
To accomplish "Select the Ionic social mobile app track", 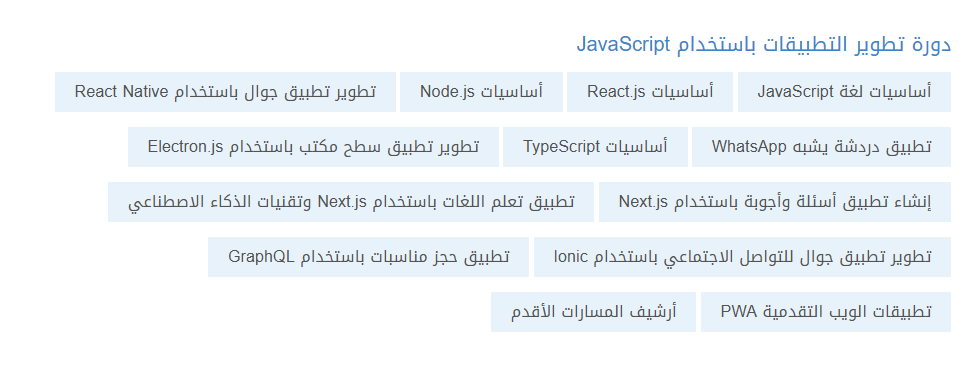I will tap(742, 257).
